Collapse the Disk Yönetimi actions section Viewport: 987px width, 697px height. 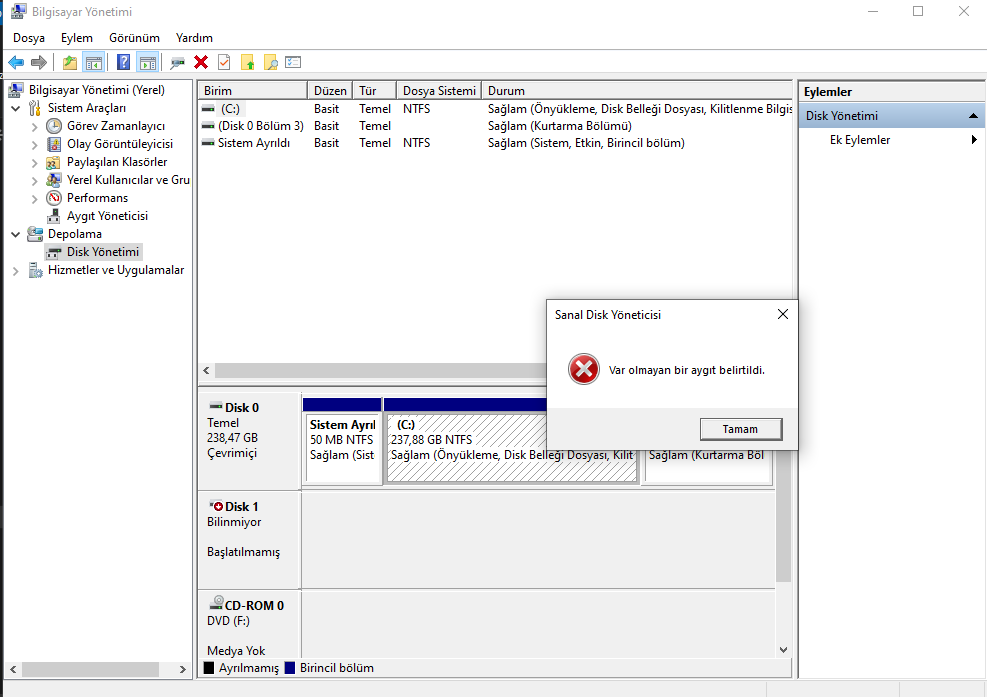973,116
